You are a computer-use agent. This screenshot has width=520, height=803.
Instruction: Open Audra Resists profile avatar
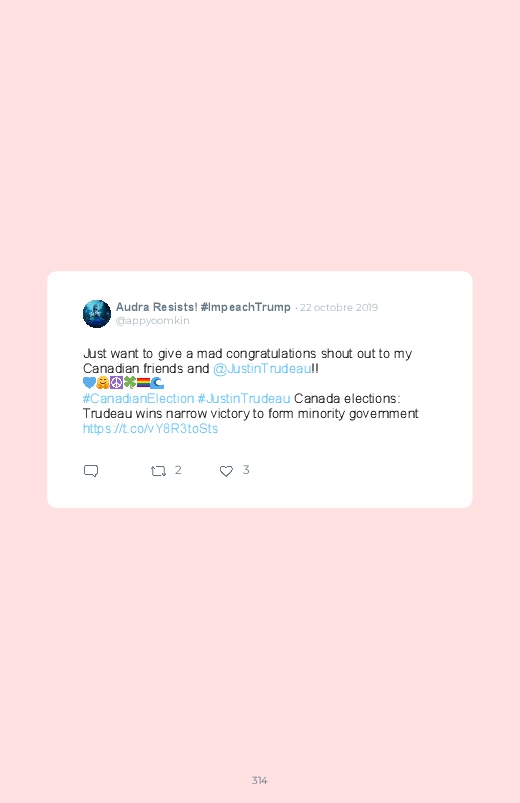click(97, 313)
